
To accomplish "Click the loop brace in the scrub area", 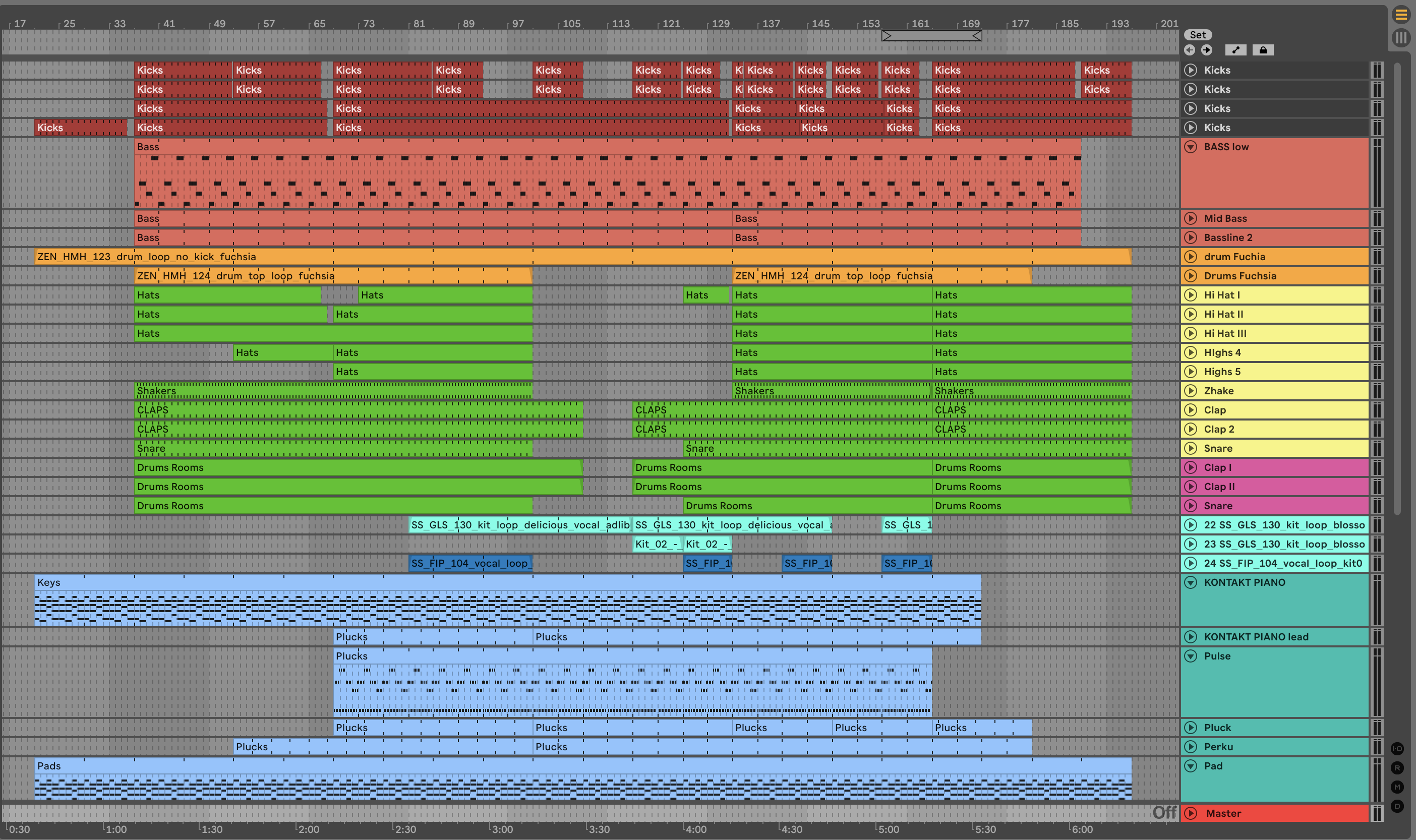I will [x=931, y=36].
